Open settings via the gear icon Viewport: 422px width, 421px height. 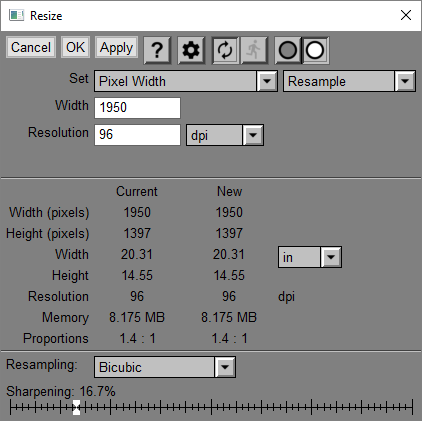pos(191,50)
